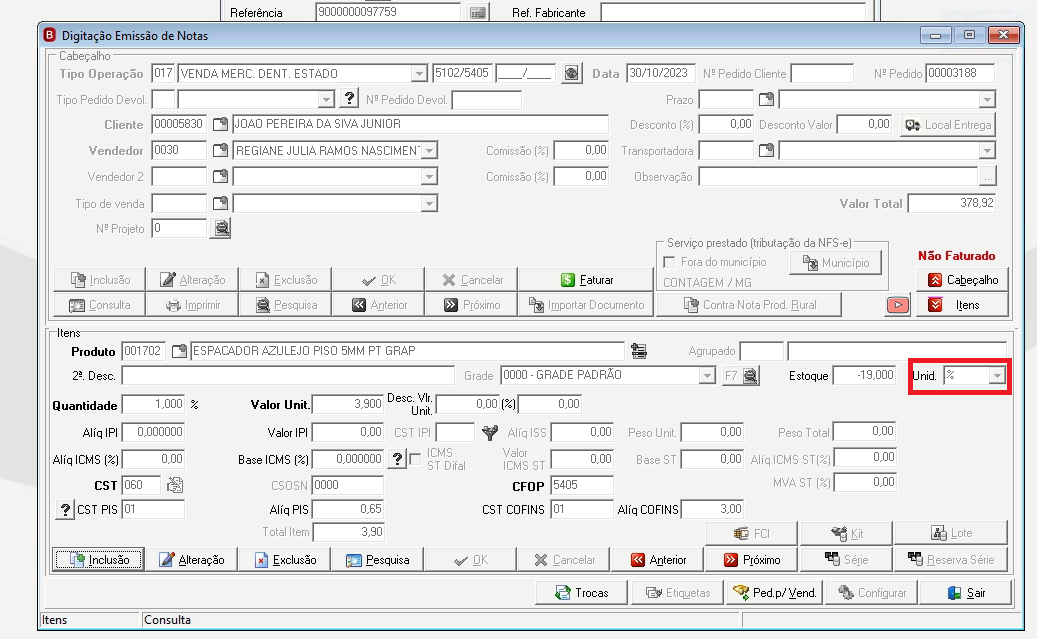
Task: Click the Quantidade input field
Action: pos(153,404)
